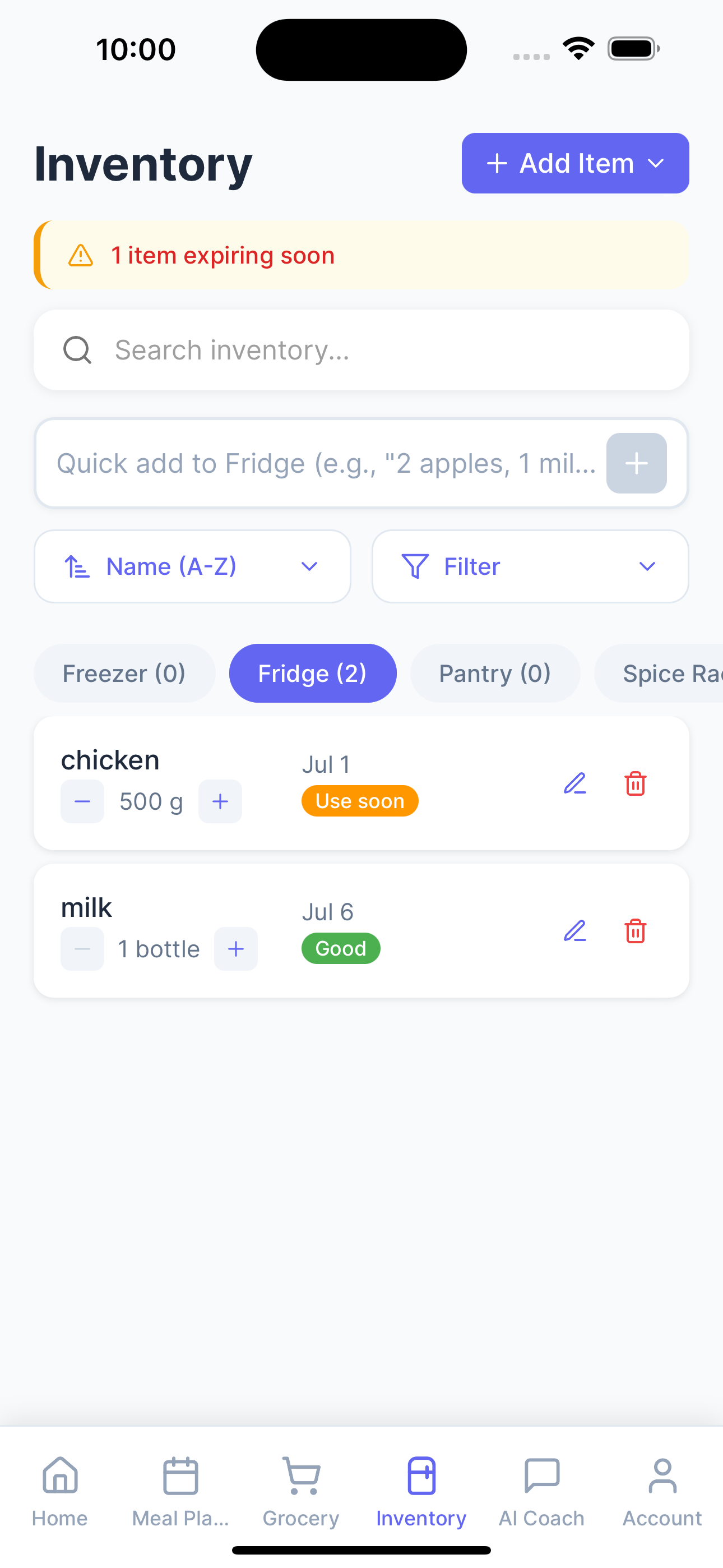This screenshot has width=723, height=1568.
Task: Open Account profile icon
Action: coord(662,1475)
